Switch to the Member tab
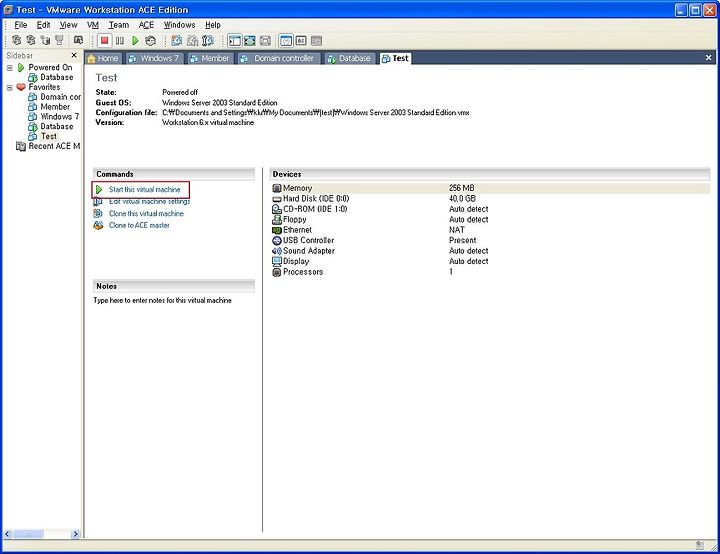720x554 pixels. point(210,58)
